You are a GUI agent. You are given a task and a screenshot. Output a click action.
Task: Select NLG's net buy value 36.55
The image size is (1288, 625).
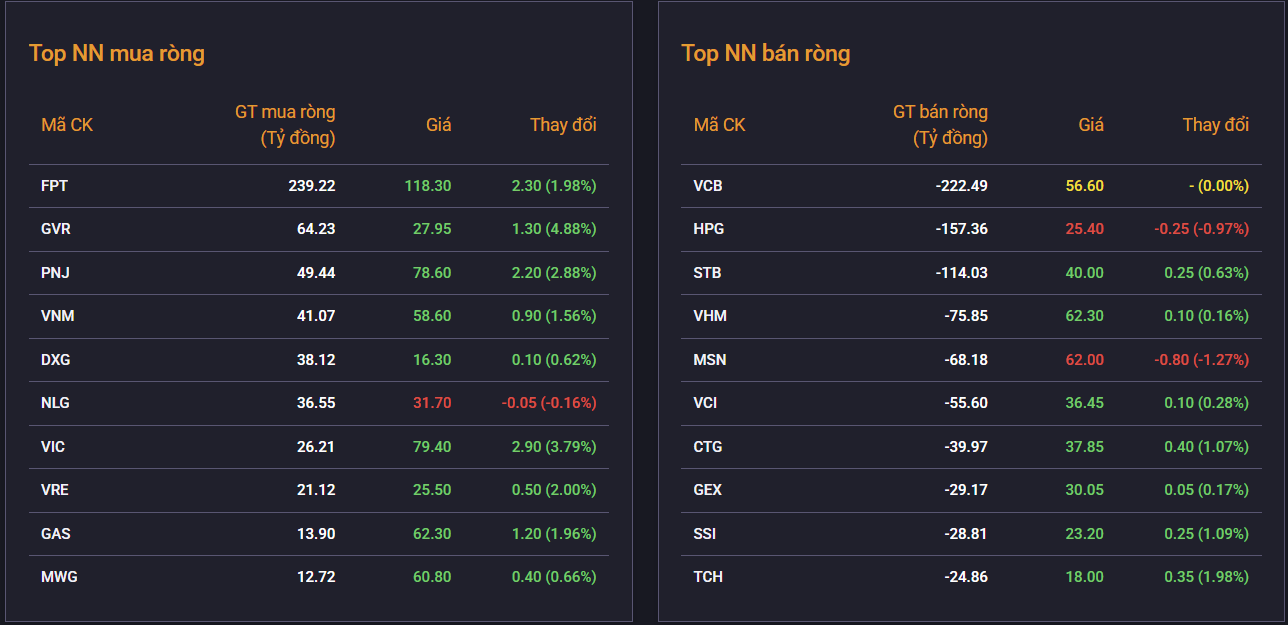316,403
